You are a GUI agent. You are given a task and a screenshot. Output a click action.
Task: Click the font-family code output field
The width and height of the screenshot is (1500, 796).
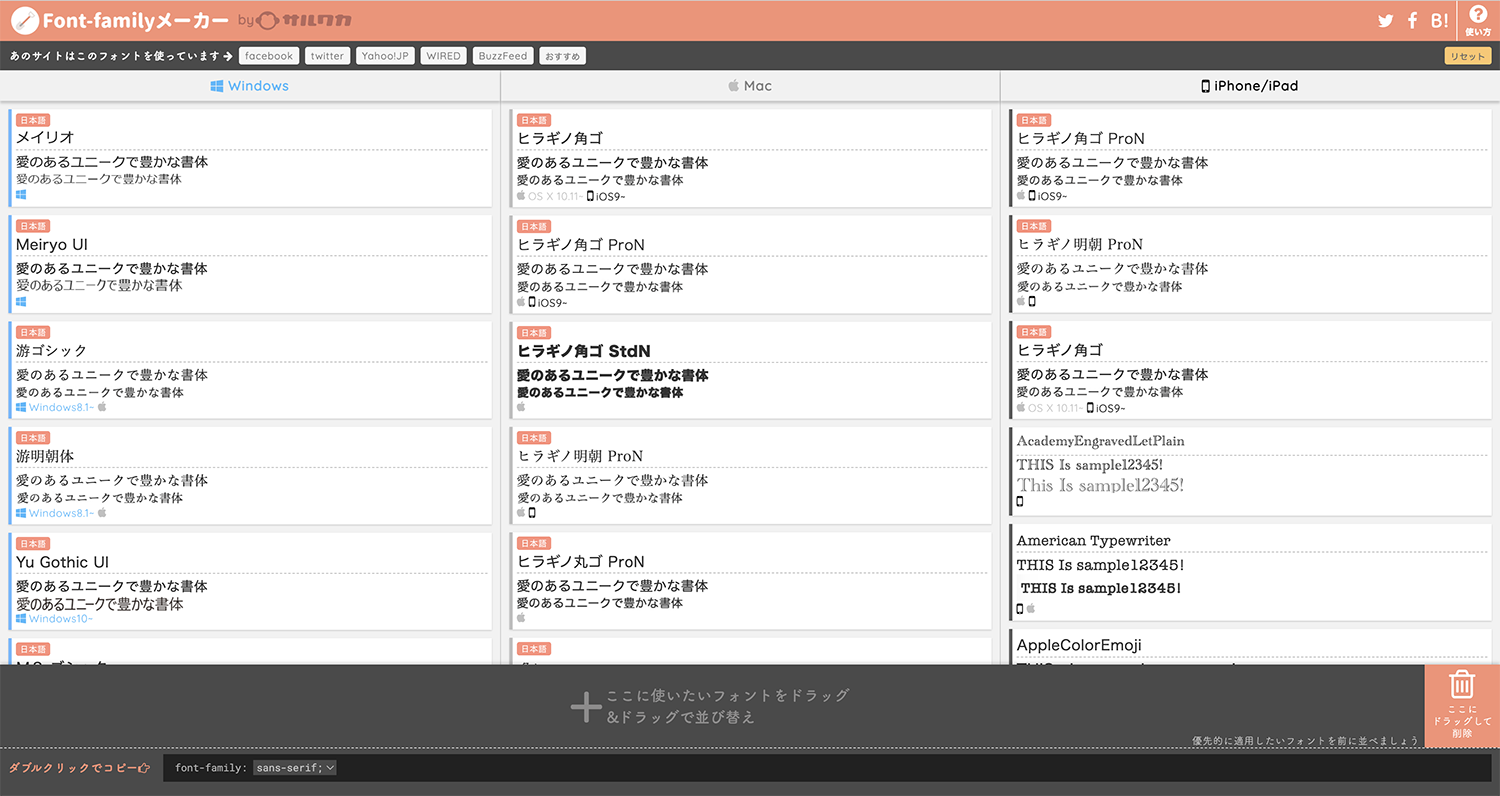click(x=826, y=768)
